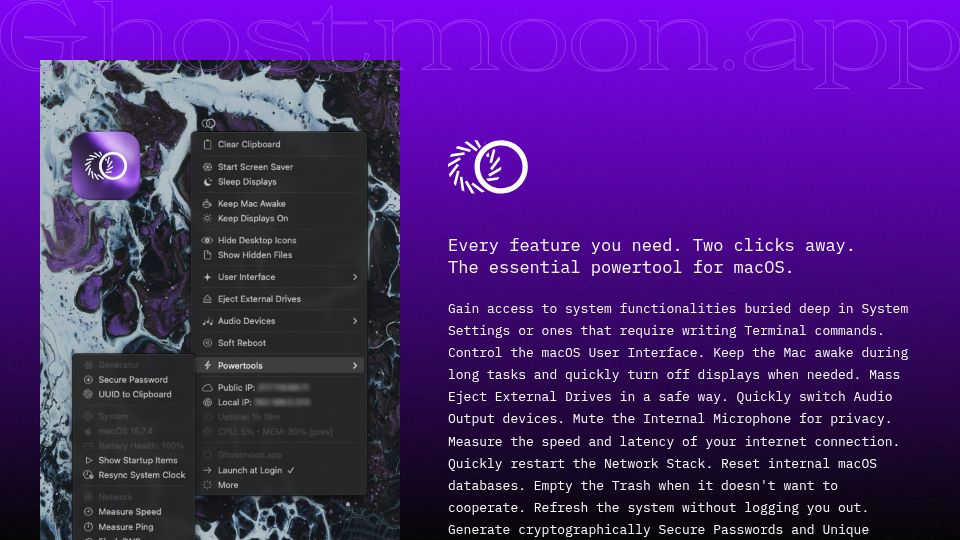Click the Resync System Clock icon
The width and height of the screenshot is (960, 540).
tap(88, 475)
